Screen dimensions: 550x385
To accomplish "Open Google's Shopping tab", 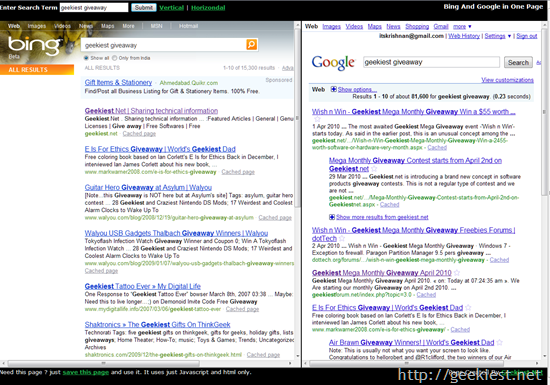I will coord(417,26).
